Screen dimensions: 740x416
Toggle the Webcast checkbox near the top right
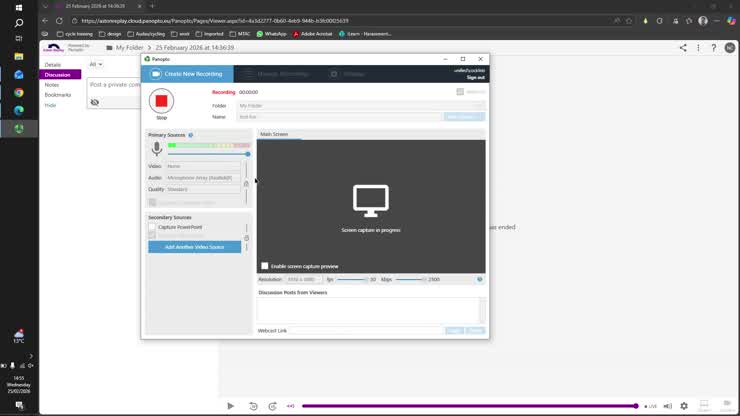[x=460, y=92]
